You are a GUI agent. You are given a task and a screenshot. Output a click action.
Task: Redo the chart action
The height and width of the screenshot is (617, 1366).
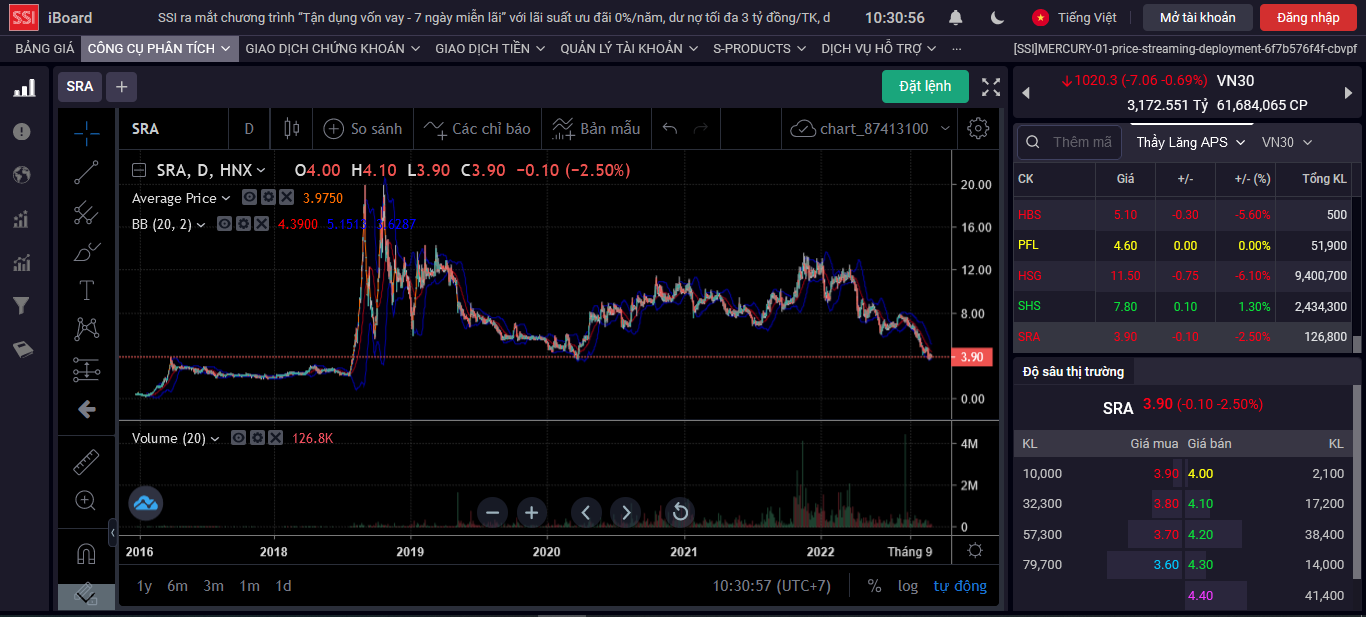[701, 128]
